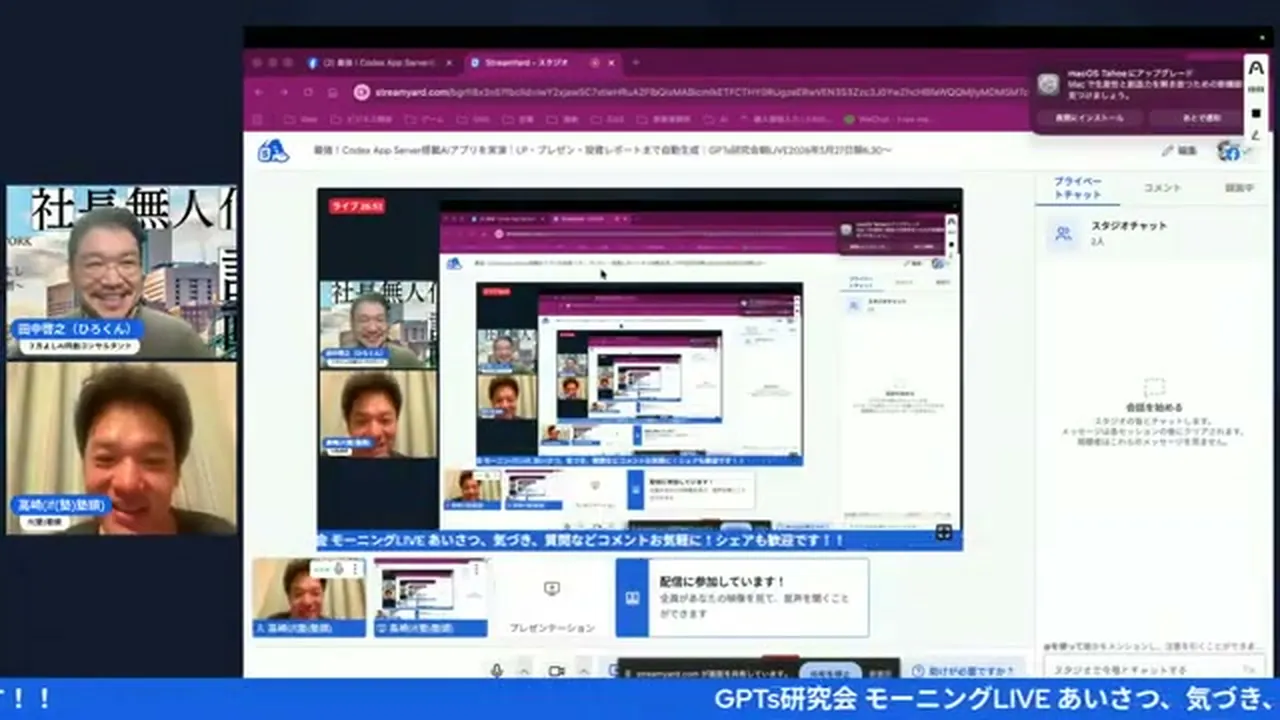Click send icon in chat input
Viewport: 1280px width, 720px height.
coord(1249,669)
